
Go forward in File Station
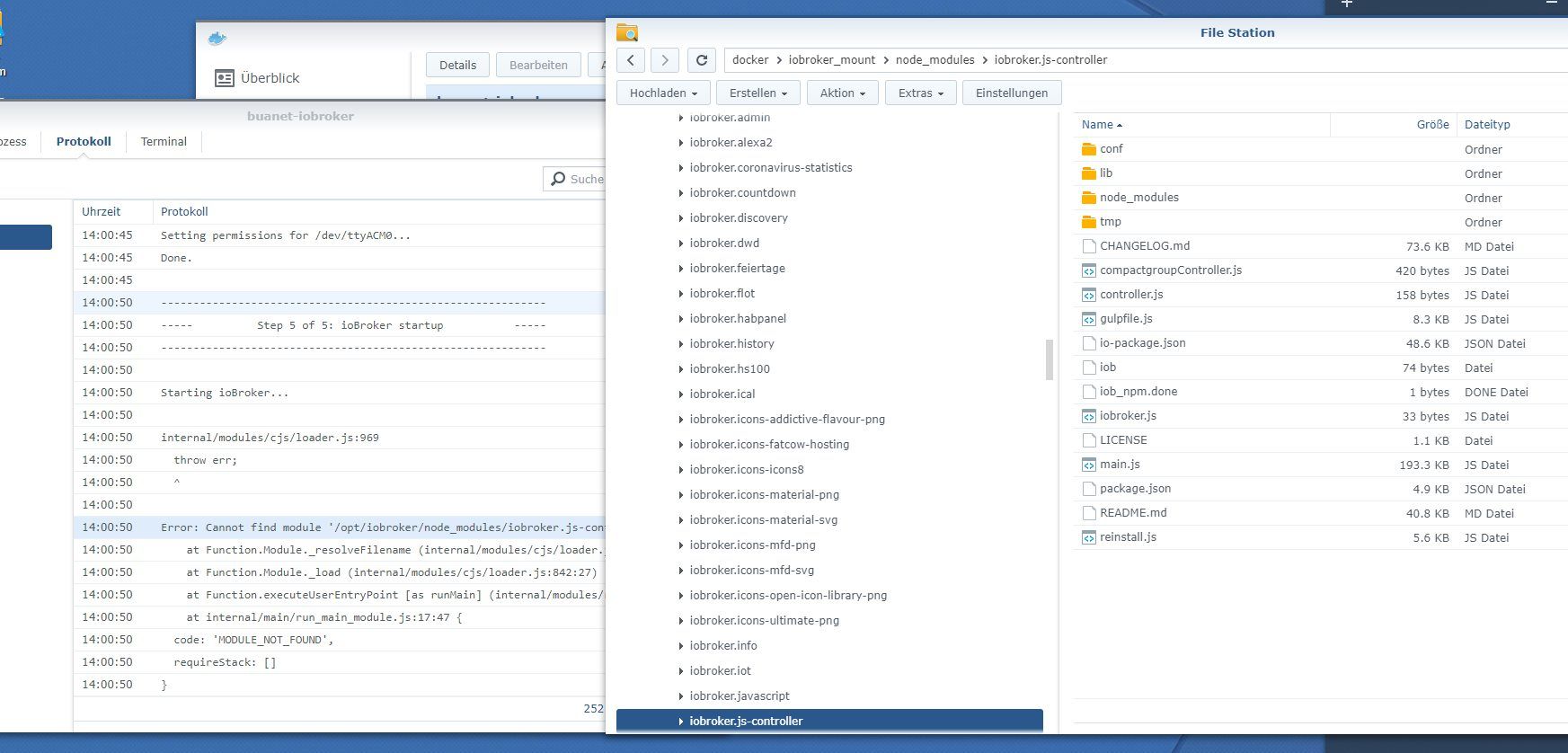tap(664, 60)
